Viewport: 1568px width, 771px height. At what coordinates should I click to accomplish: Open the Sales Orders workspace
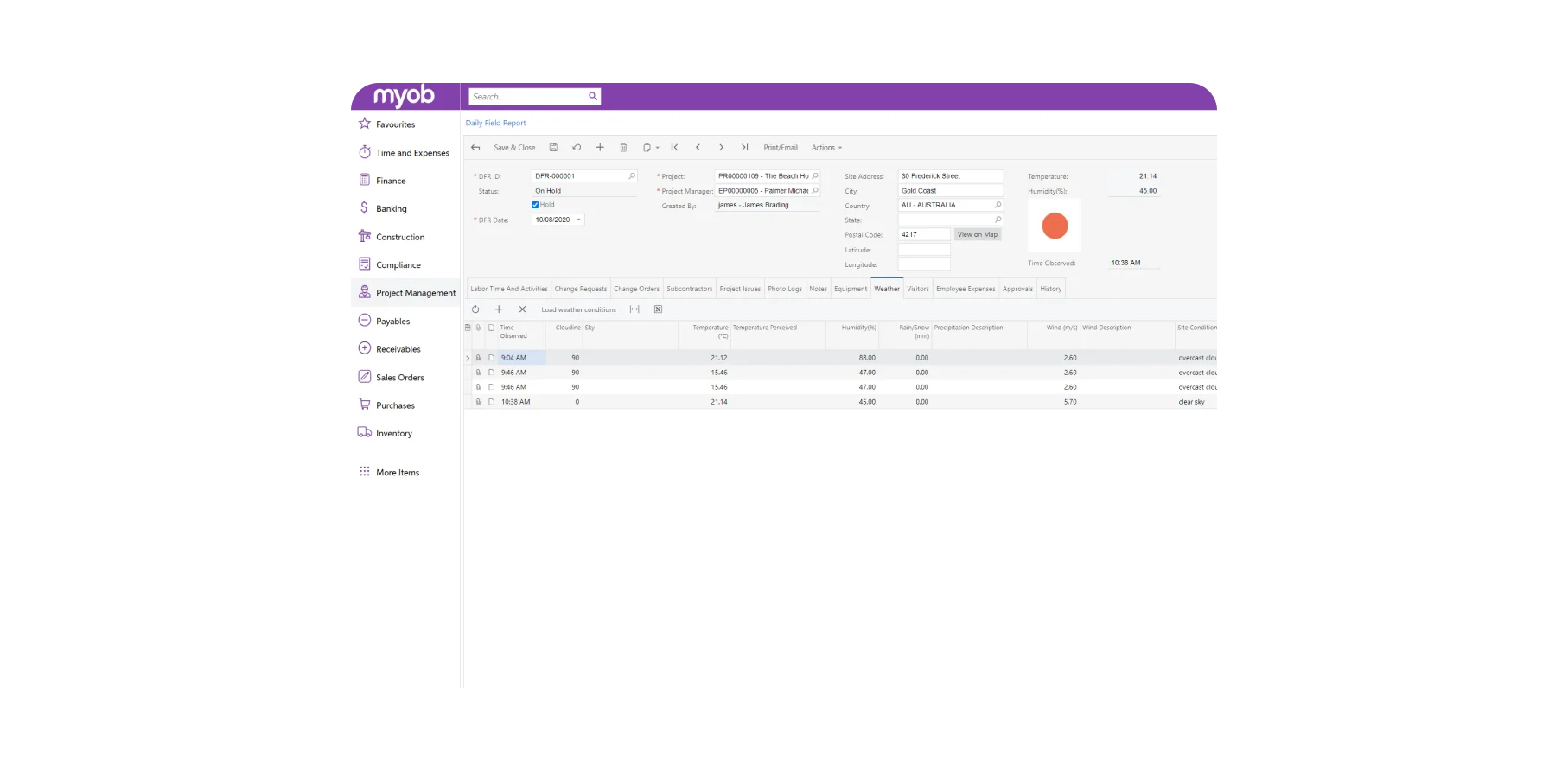point(391,377)
